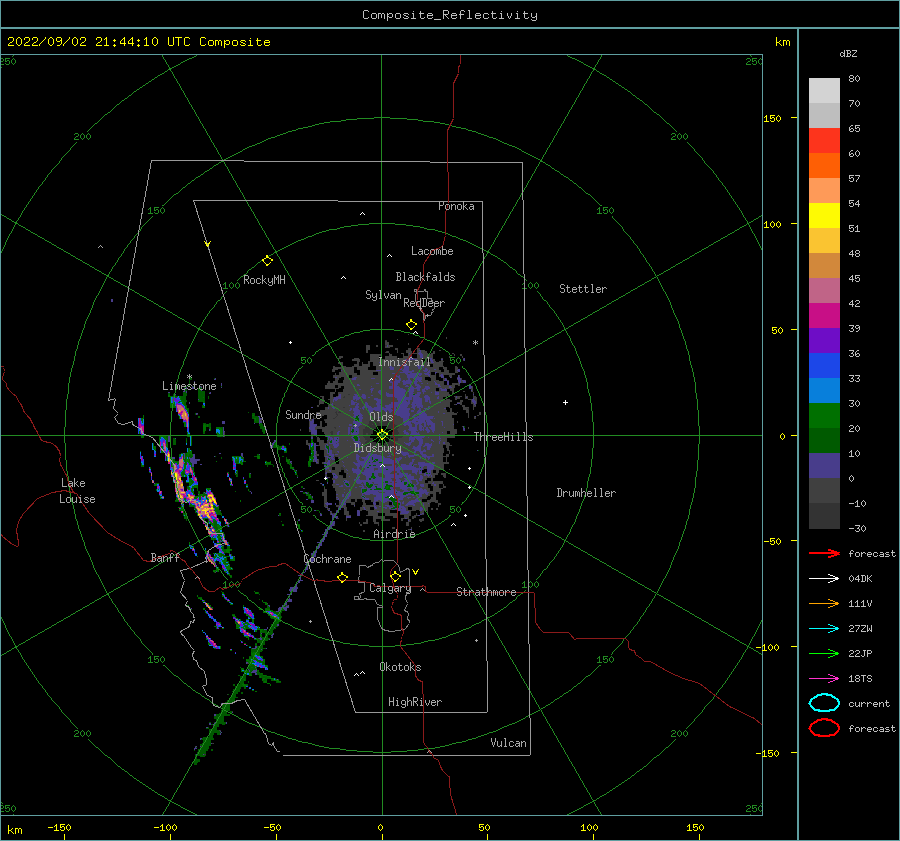Click the yellow diamond marker under Cochrane
The image size is (900, 841).
[342, 578]
